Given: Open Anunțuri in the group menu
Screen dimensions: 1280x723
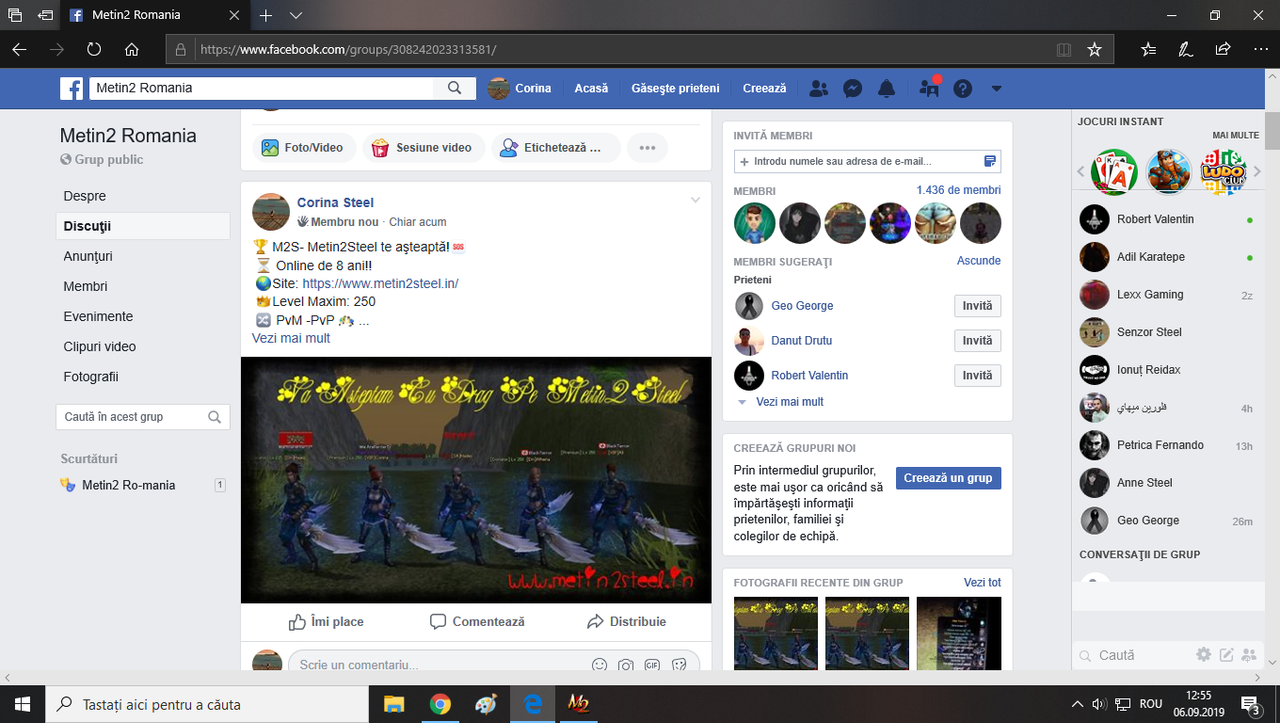Looking at the screenshot, I should point(88,256).
